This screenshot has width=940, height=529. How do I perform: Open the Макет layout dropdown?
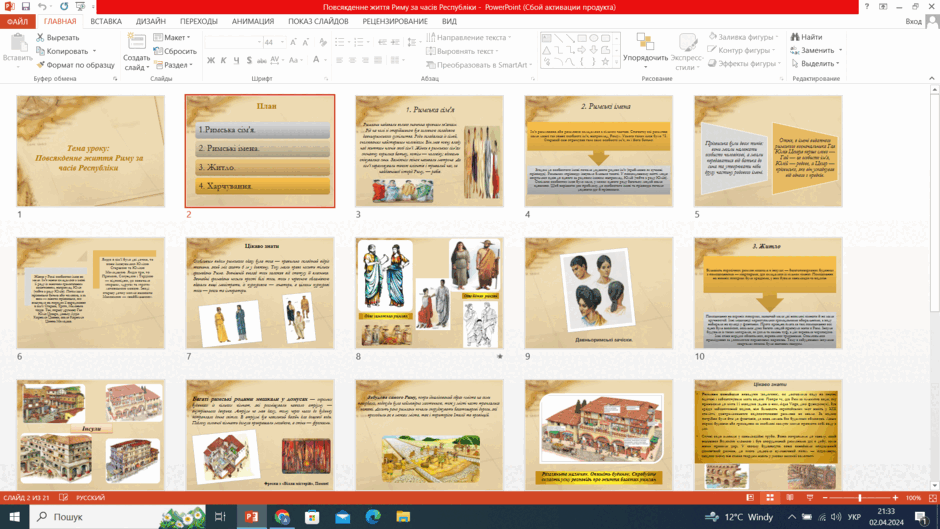[x=172, y=37]
